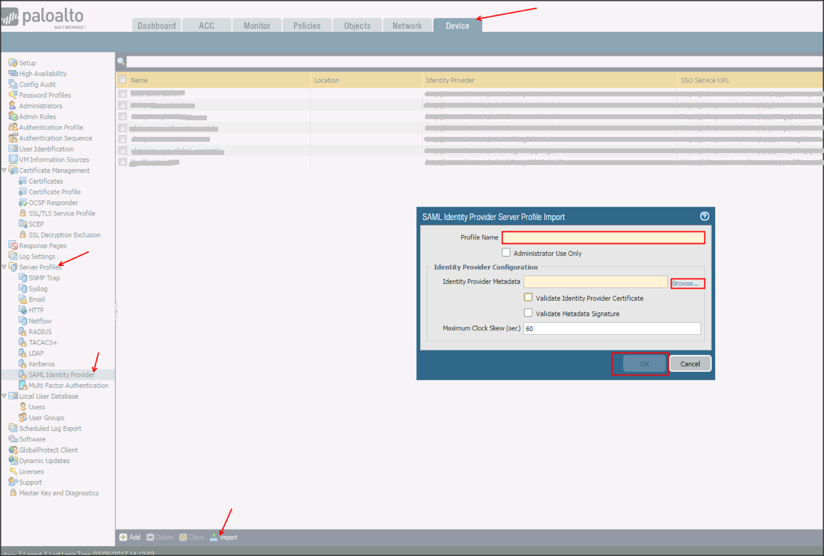This screenshot has height=556, width=824.
Task: Toggle Validate Identity Provider Certificate checkbox
Action: pos(528,298)
